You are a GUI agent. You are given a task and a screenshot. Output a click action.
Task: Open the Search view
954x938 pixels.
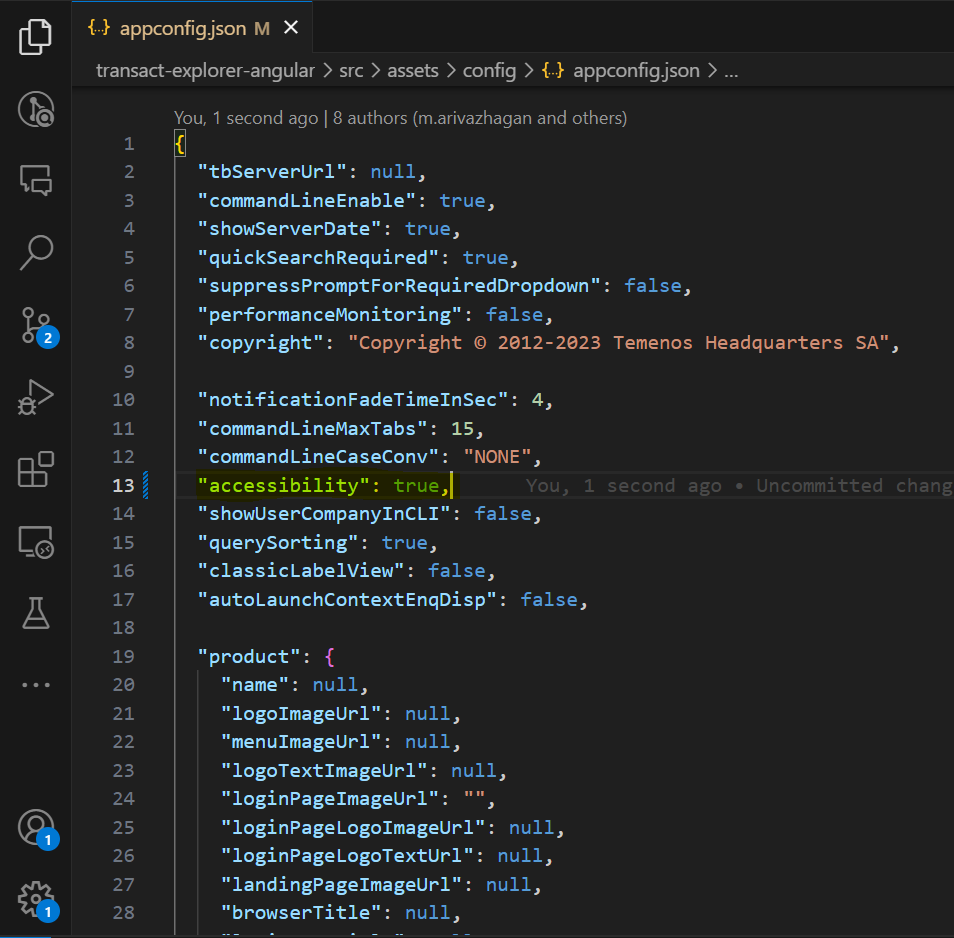36,252
